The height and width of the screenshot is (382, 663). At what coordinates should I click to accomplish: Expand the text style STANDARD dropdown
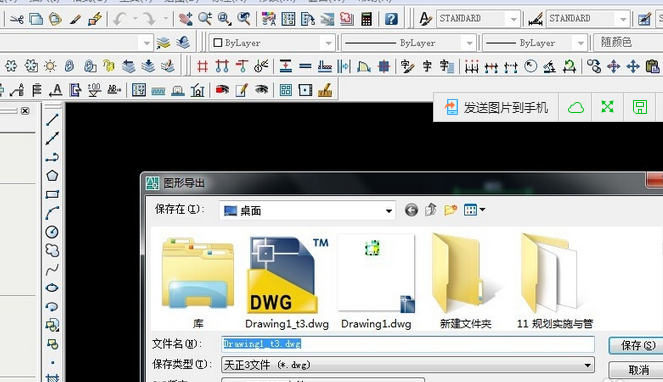[x=513, y=19]
